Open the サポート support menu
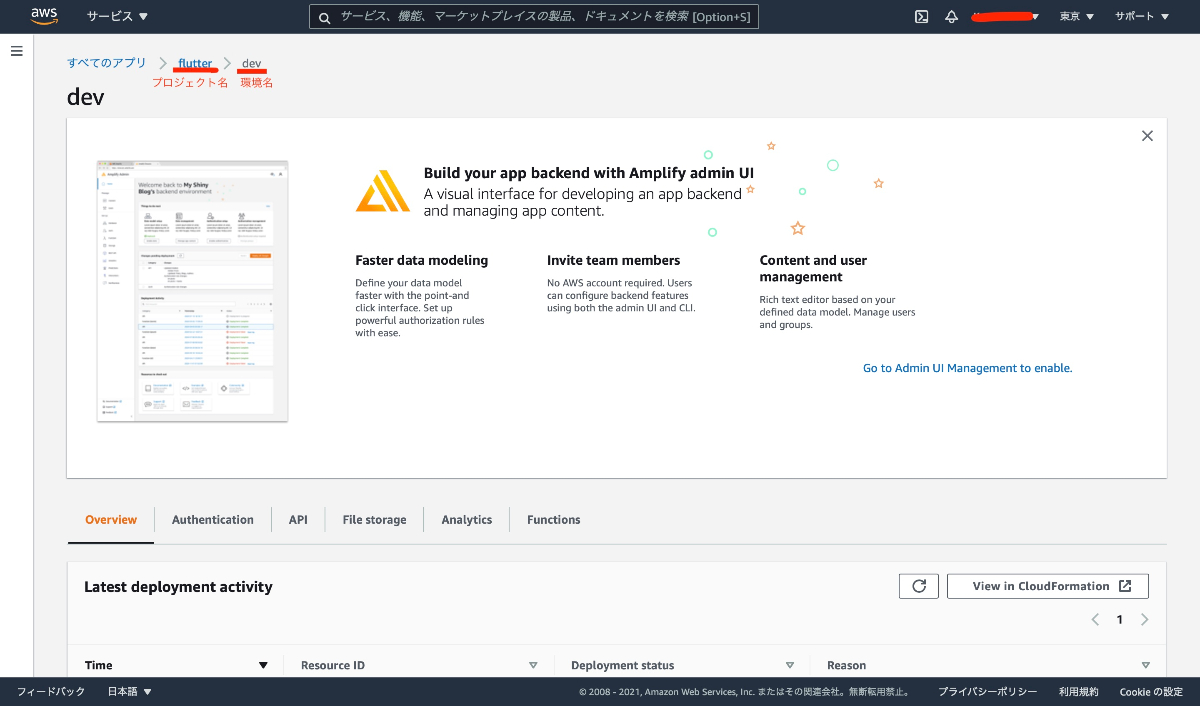This screenshot has width=1200, height=706. 1141,17
